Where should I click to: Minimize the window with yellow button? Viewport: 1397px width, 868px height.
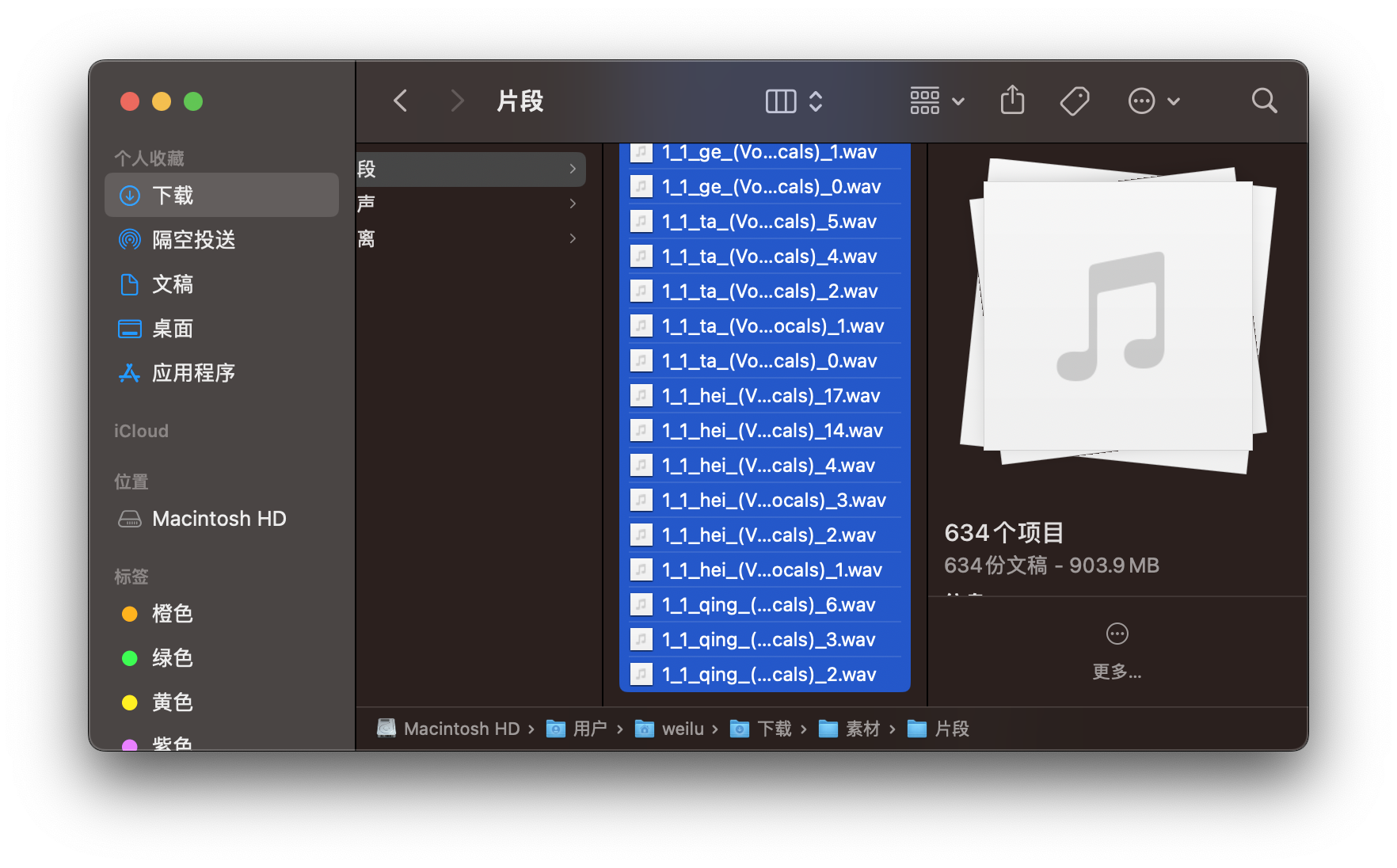tap(162, 101)
